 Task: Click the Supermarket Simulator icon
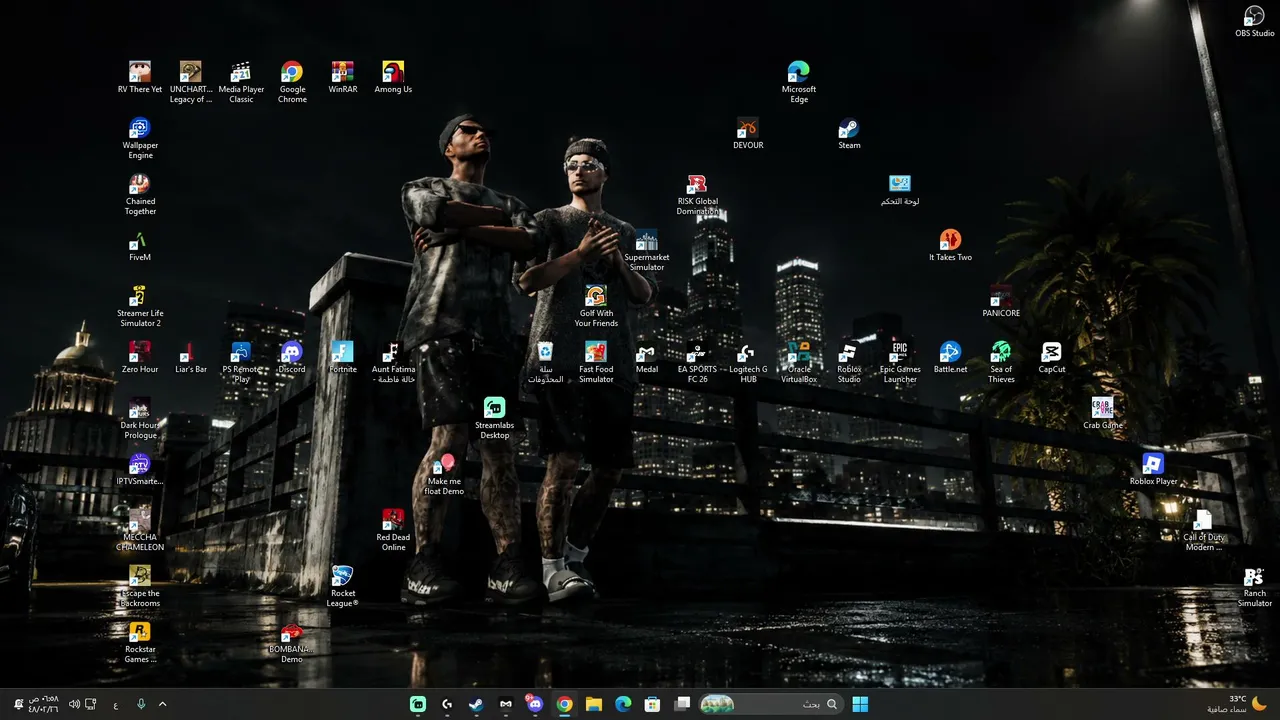[647, 250]
